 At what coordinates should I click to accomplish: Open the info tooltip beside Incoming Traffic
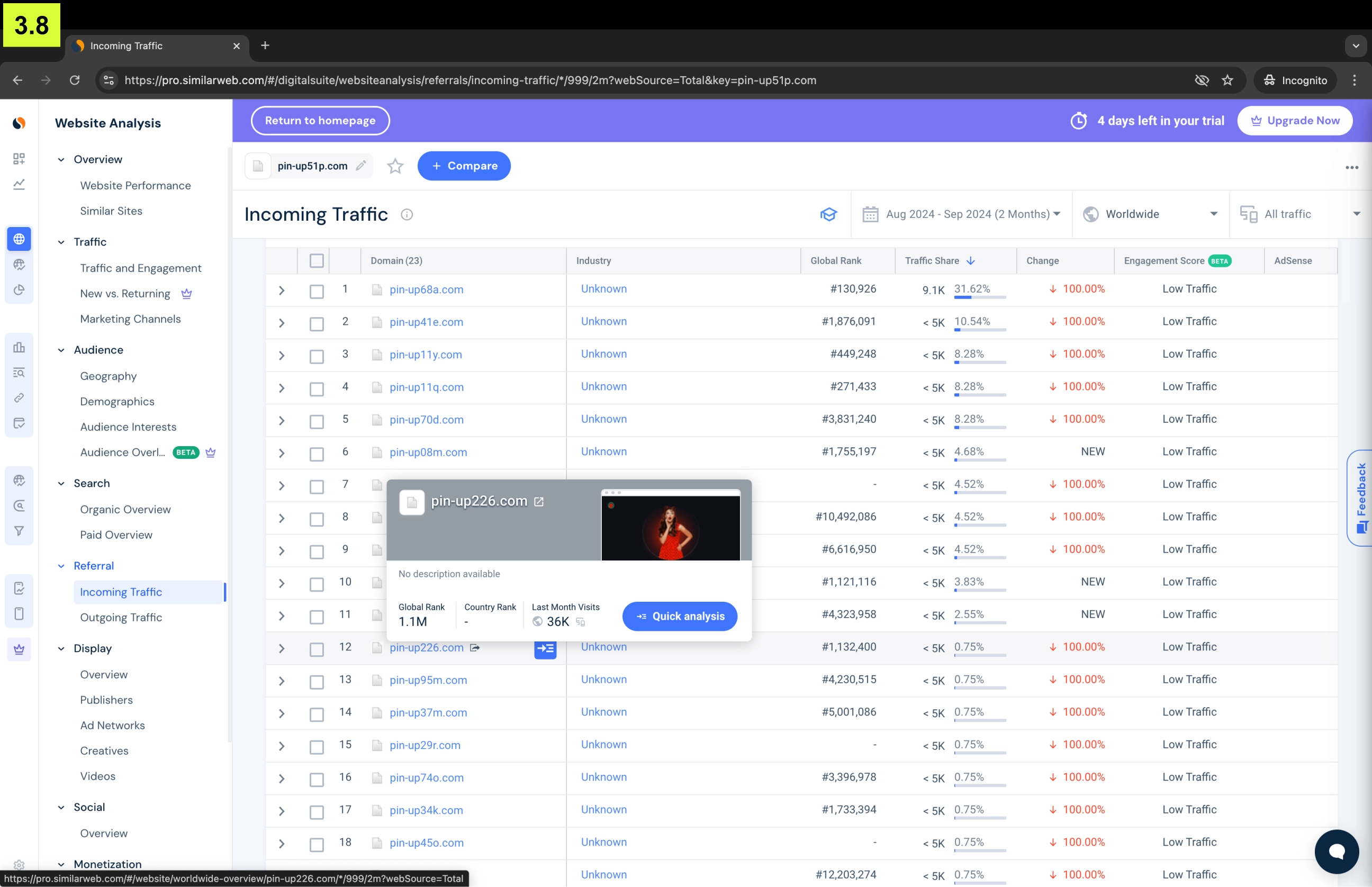407,215
